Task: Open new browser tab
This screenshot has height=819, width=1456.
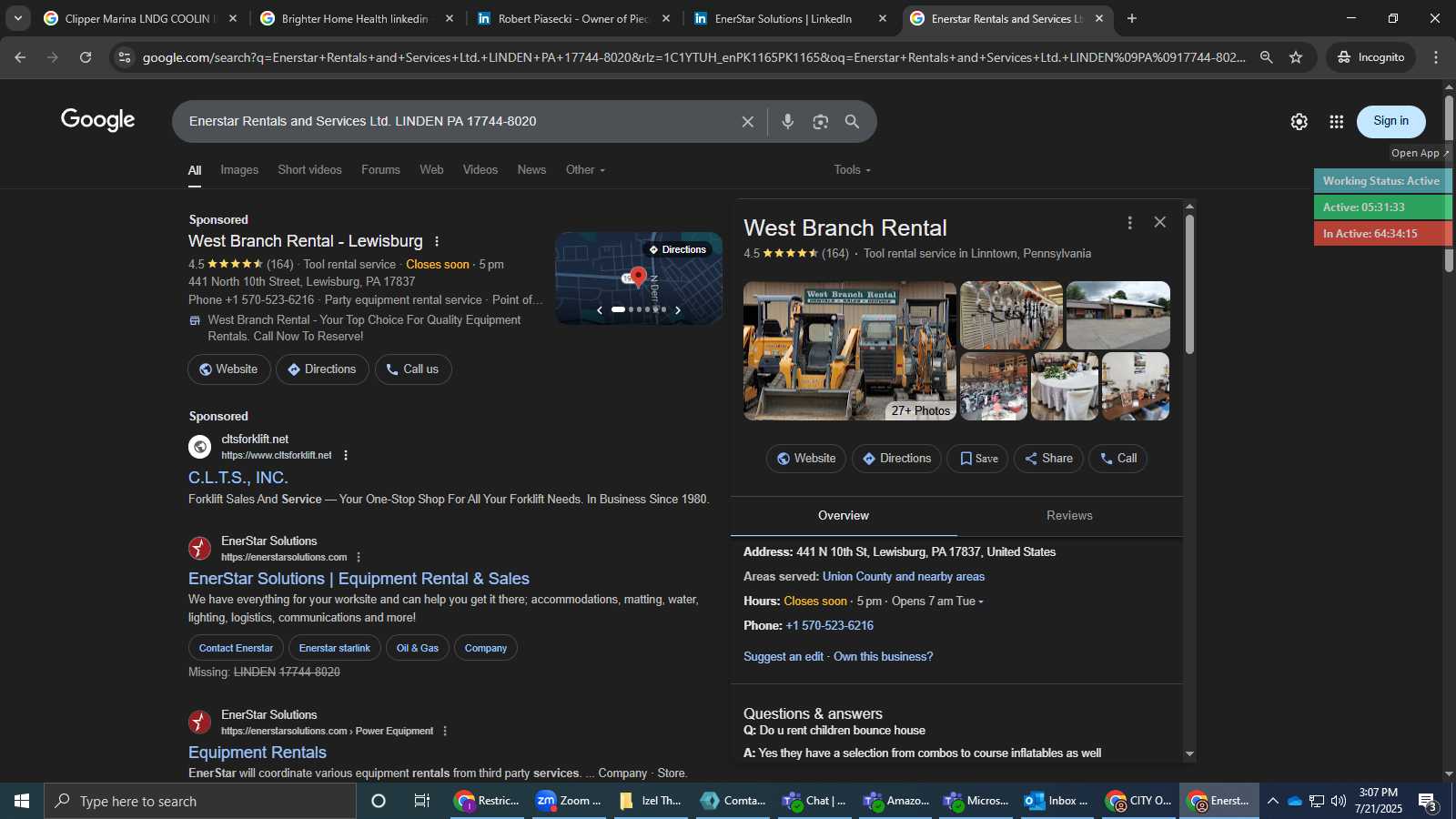Action: (1132, 18)
